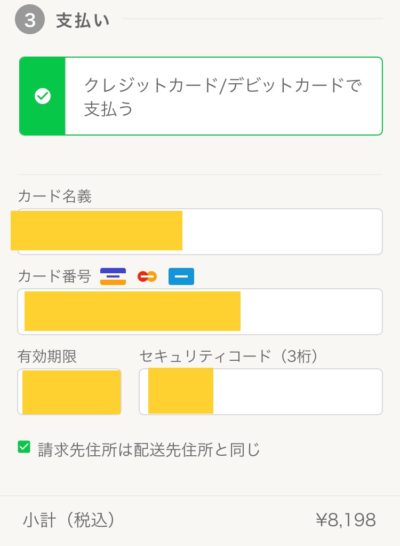The image size is (400, 546).
Task: Click the green side panel of card option
Action: (x=42, y=96)
